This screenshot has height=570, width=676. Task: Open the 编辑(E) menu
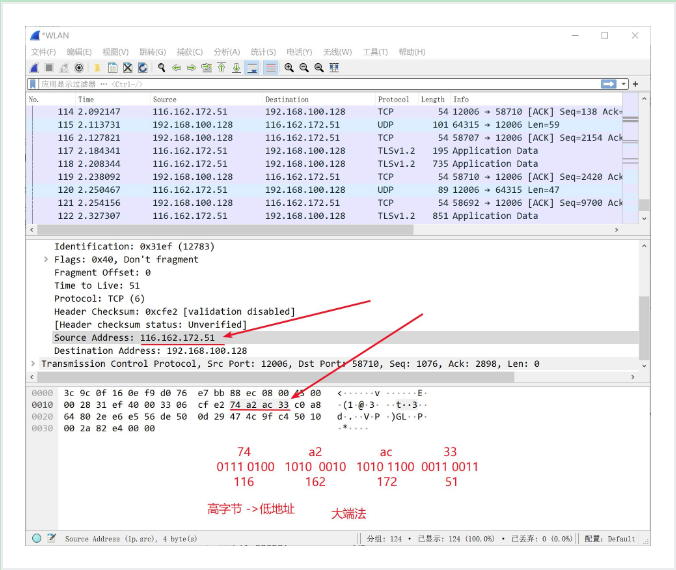[79, 52]
